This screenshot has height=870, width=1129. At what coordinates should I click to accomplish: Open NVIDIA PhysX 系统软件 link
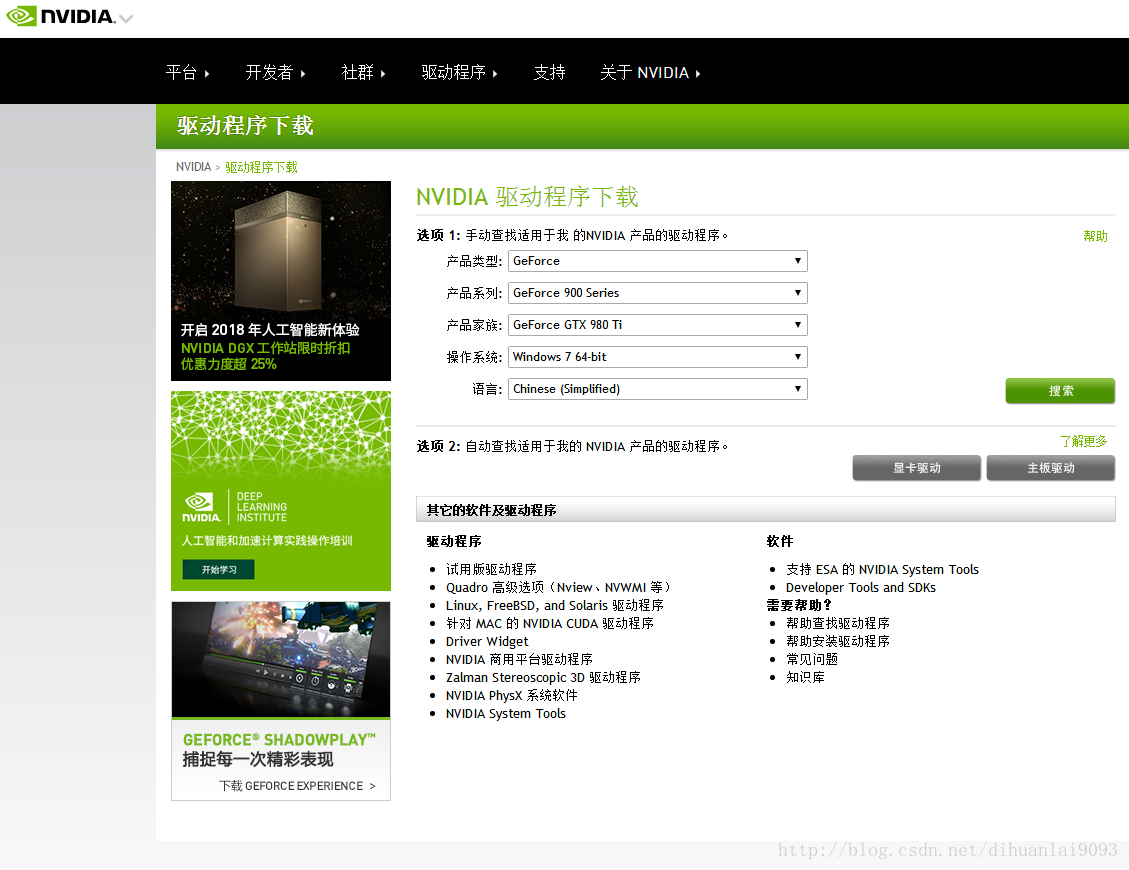[x=511, y=696]
